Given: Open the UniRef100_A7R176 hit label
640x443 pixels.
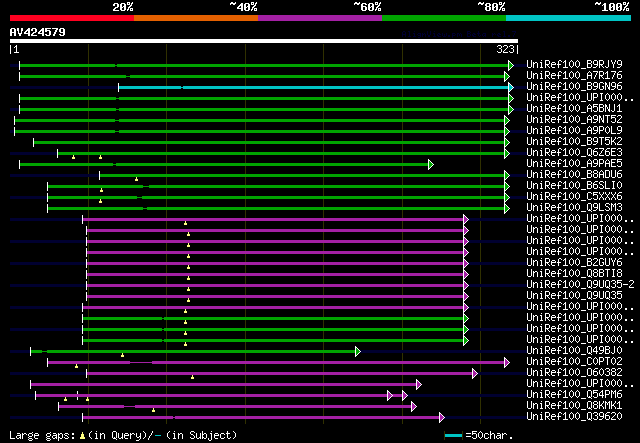Looking at the screenshot, I should [x=574, y=76].
